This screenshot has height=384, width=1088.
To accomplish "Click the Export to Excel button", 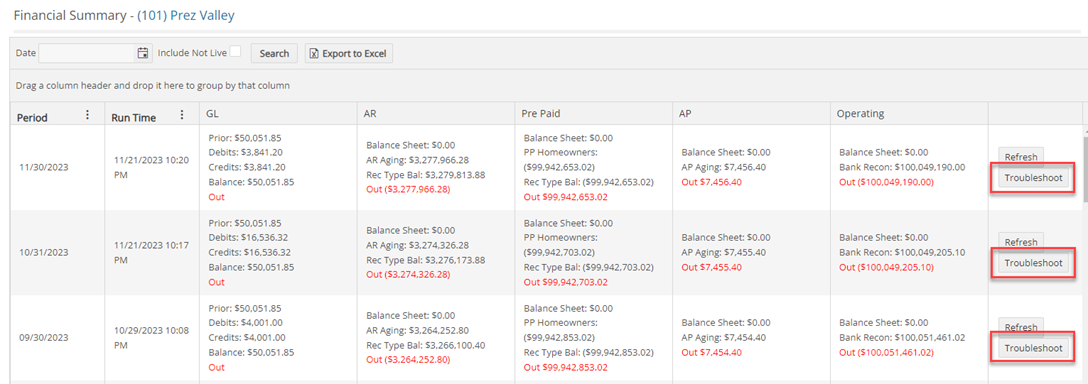I will 349,53.
